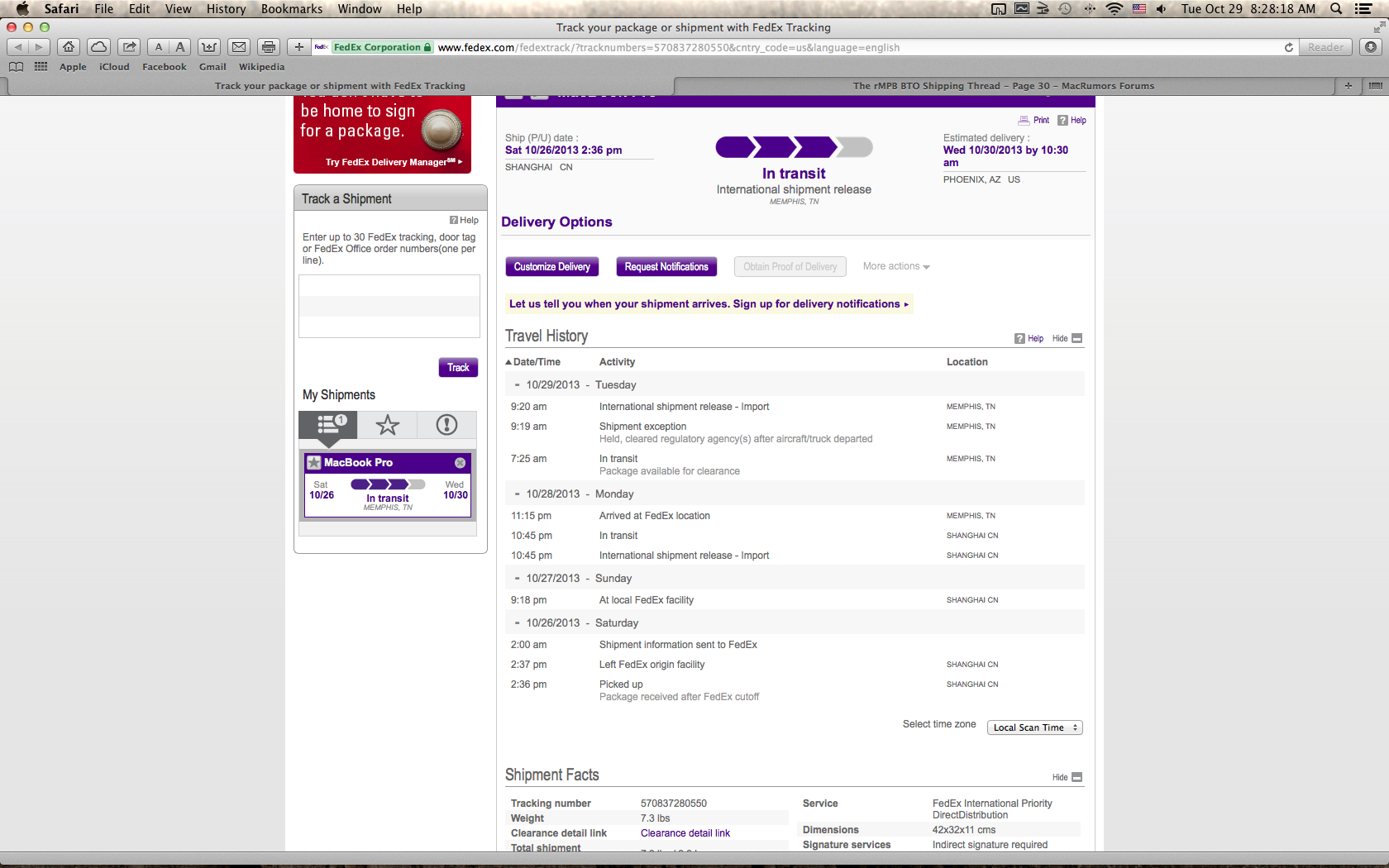Click the purple Track button
Image resolution: width=1389 pixels, height=868 pixels.
coord(458,368)
